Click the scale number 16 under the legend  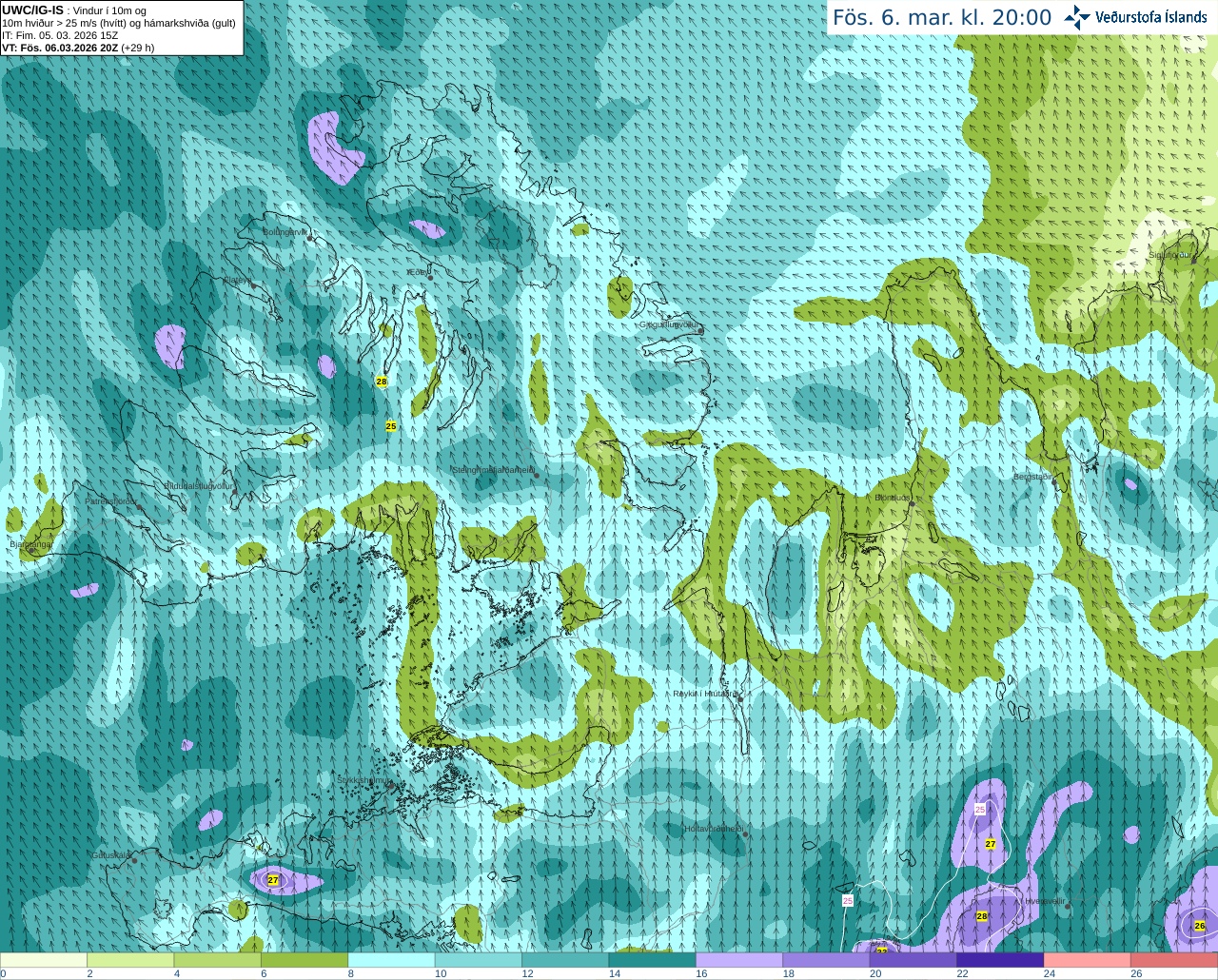click(701, 974)
